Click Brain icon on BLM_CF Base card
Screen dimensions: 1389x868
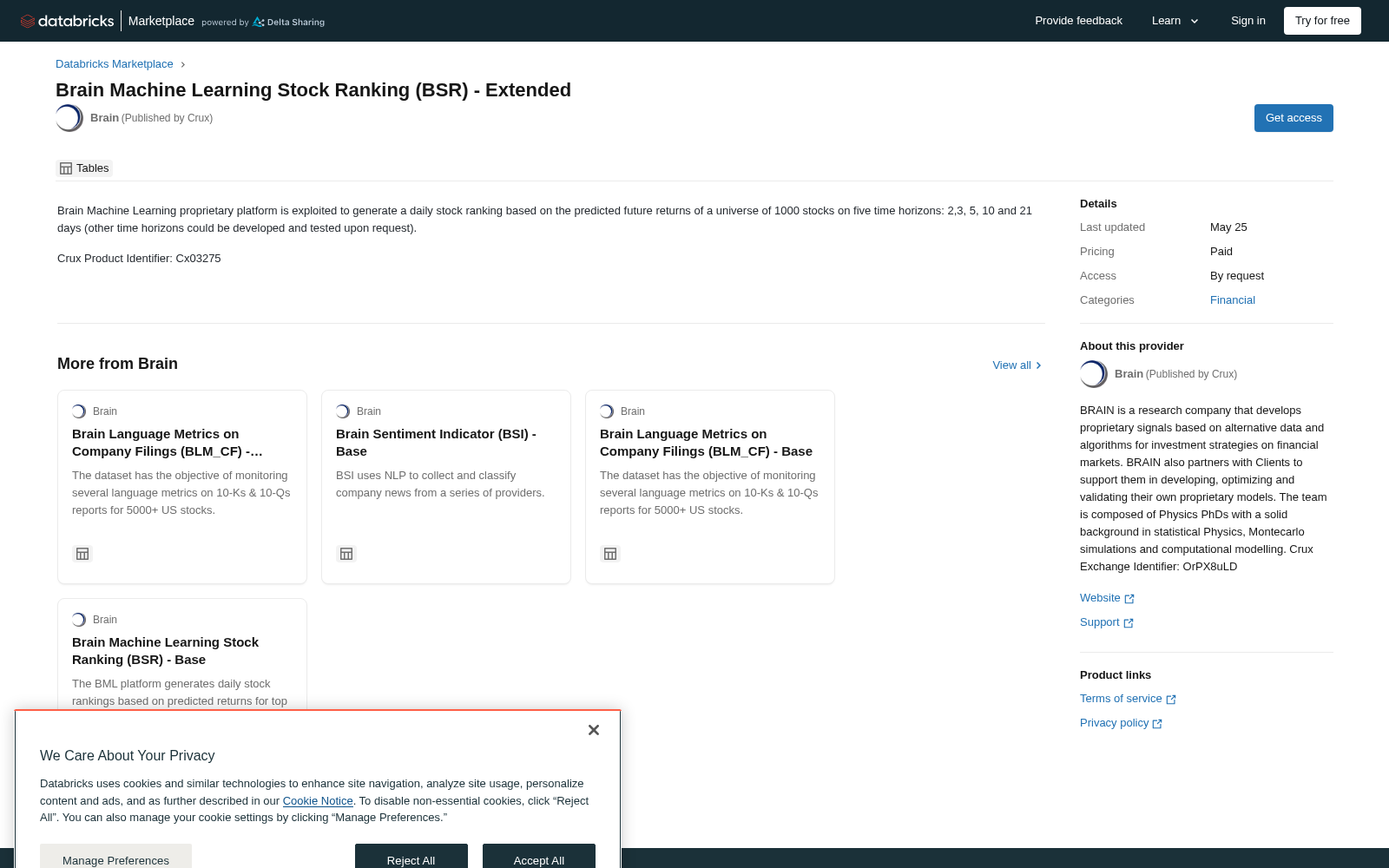pyautogui.click(x=607, y=411)
